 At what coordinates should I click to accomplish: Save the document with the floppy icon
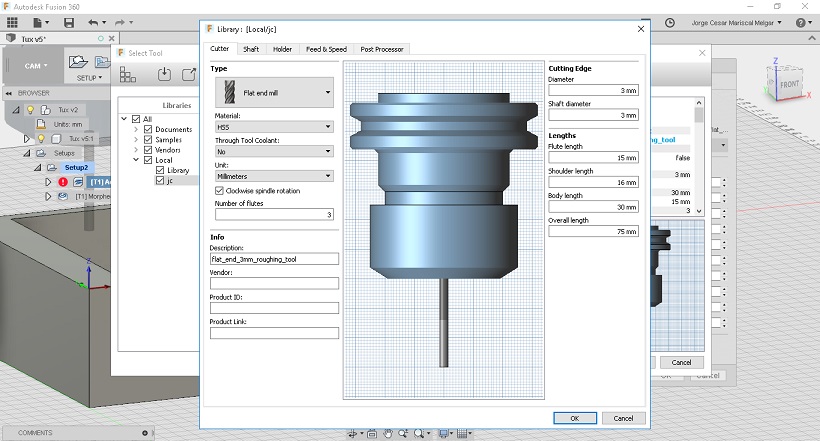tap(69, 22)
